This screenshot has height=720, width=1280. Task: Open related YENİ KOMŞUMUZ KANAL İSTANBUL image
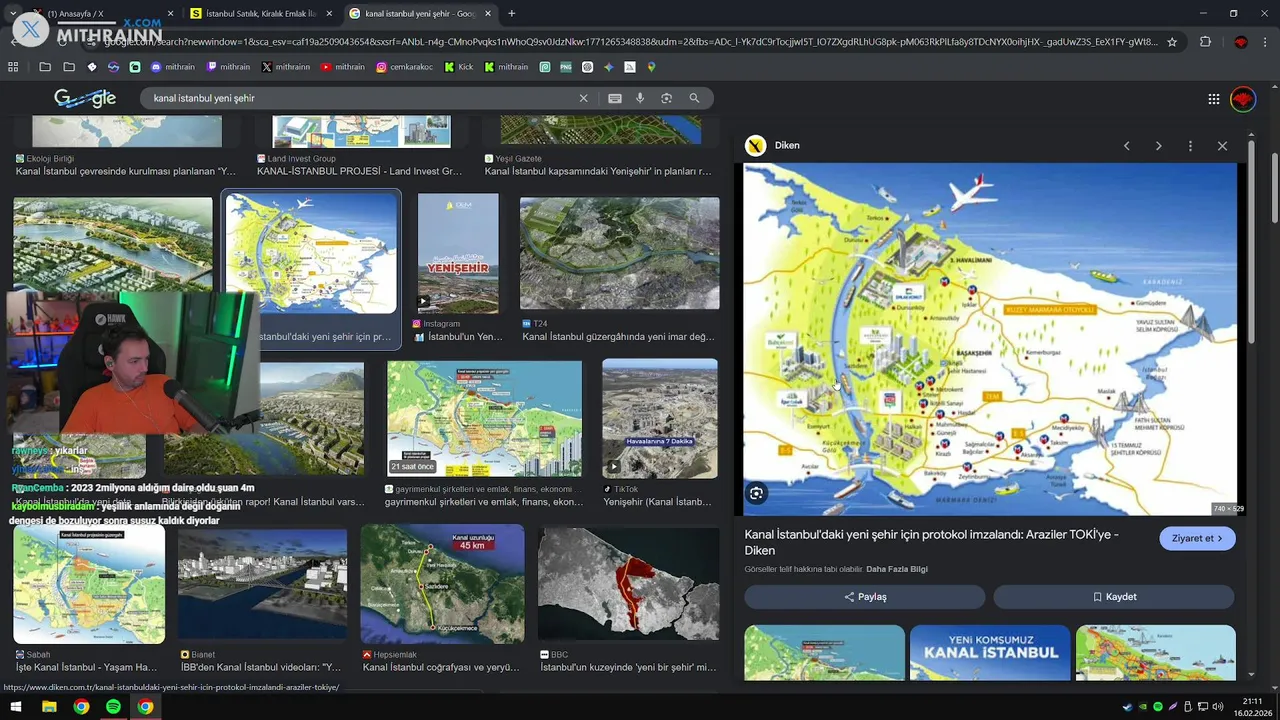pyautogui.click(x=990, y=652)
